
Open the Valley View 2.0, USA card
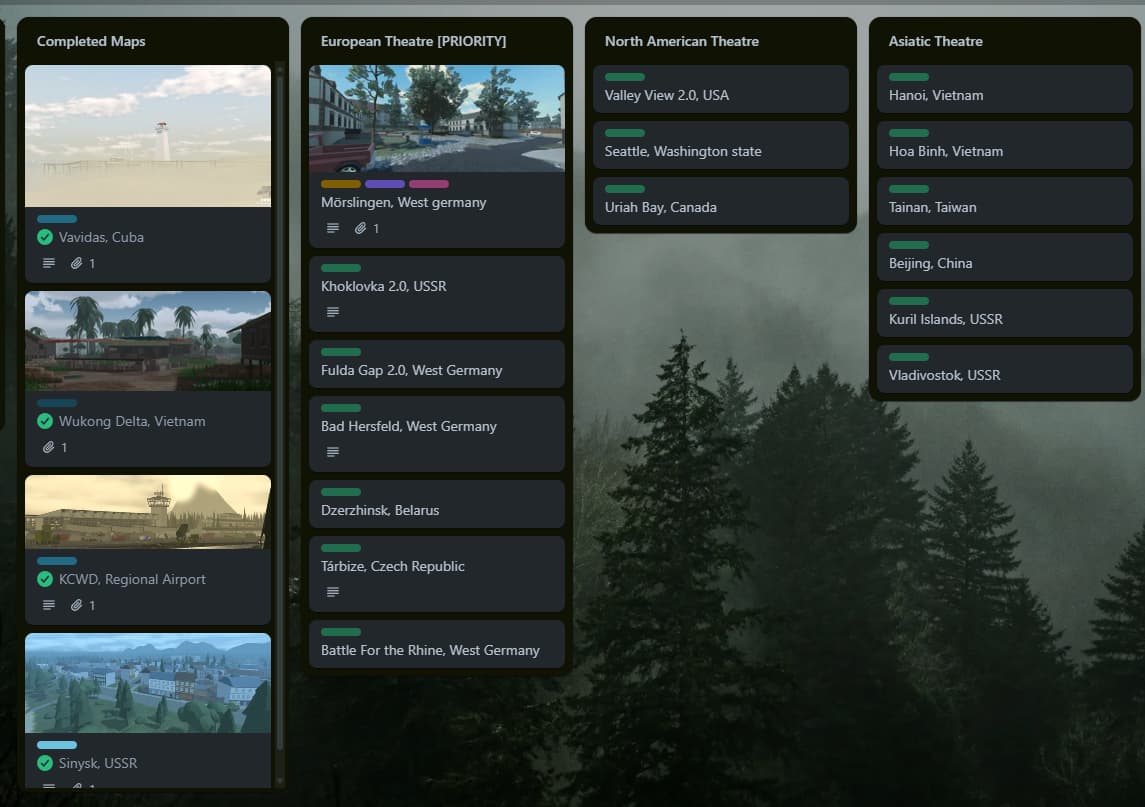click(721, 89)
